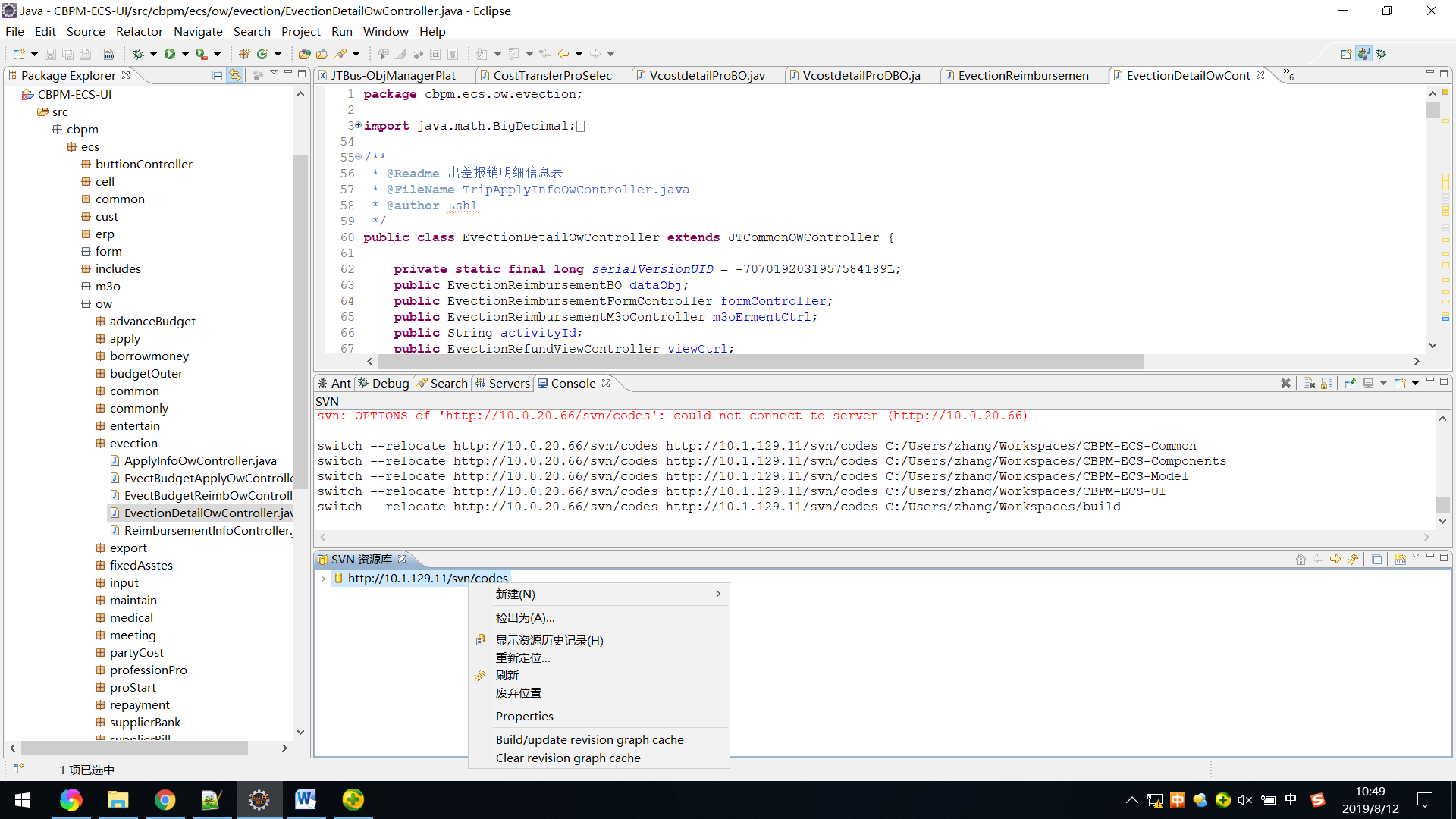The image size is (1456, 819).
Task: Click Properties in SVN context menu
Action: [524, 715]
